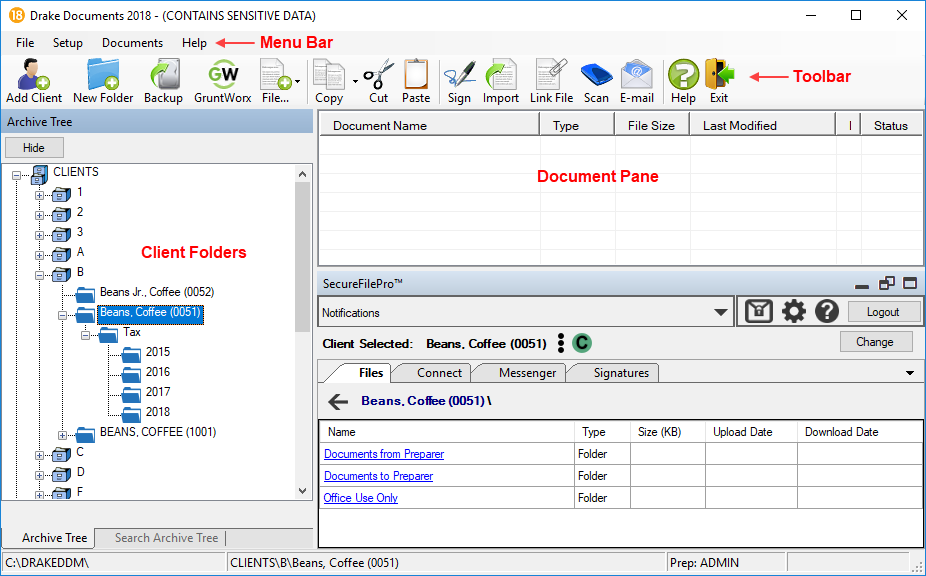Screen dimensions: 926x576
Task: Open Documents from Preparer folder link
Action: click(x=384, y=454)
